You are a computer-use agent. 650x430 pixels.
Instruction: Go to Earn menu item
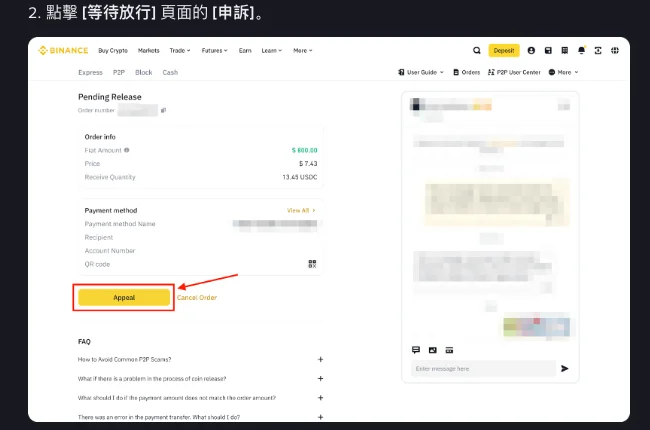coord(245,51)
